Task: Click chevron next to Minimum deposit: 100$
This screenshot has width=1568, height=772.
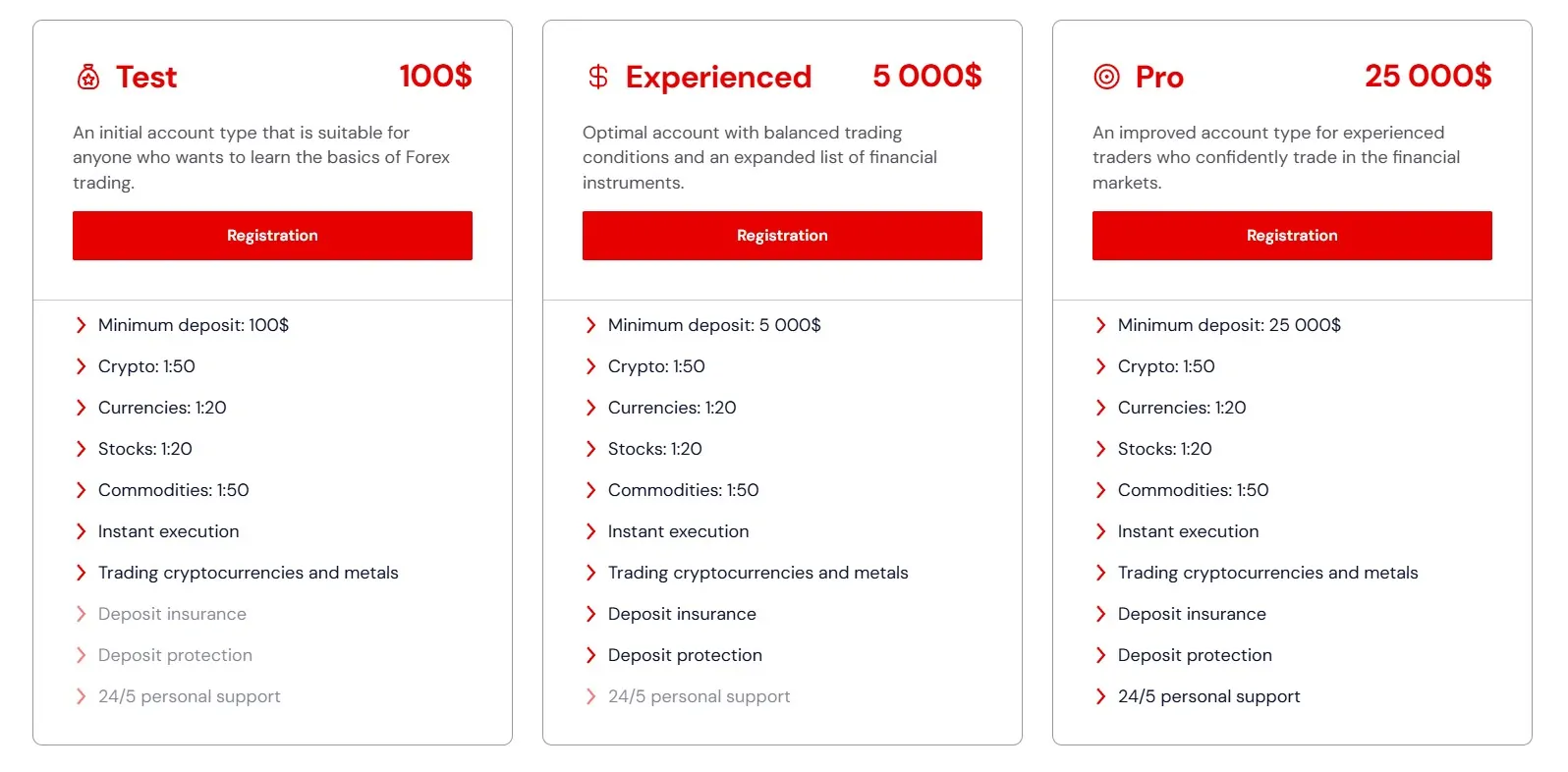Action: (x=82, y=325)
